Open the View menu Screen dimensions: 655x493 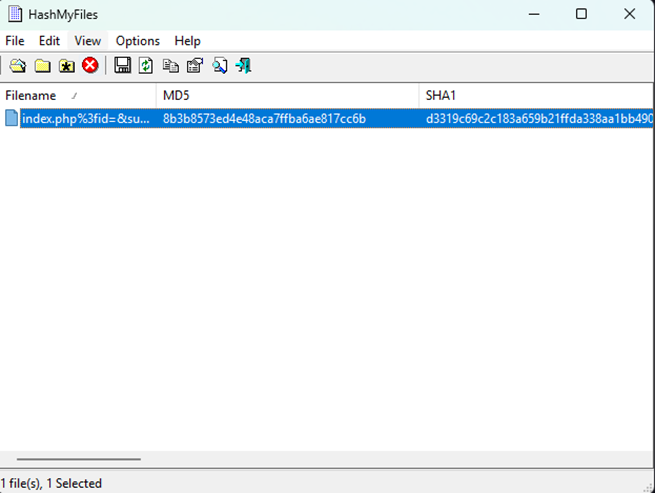(88, 41)
